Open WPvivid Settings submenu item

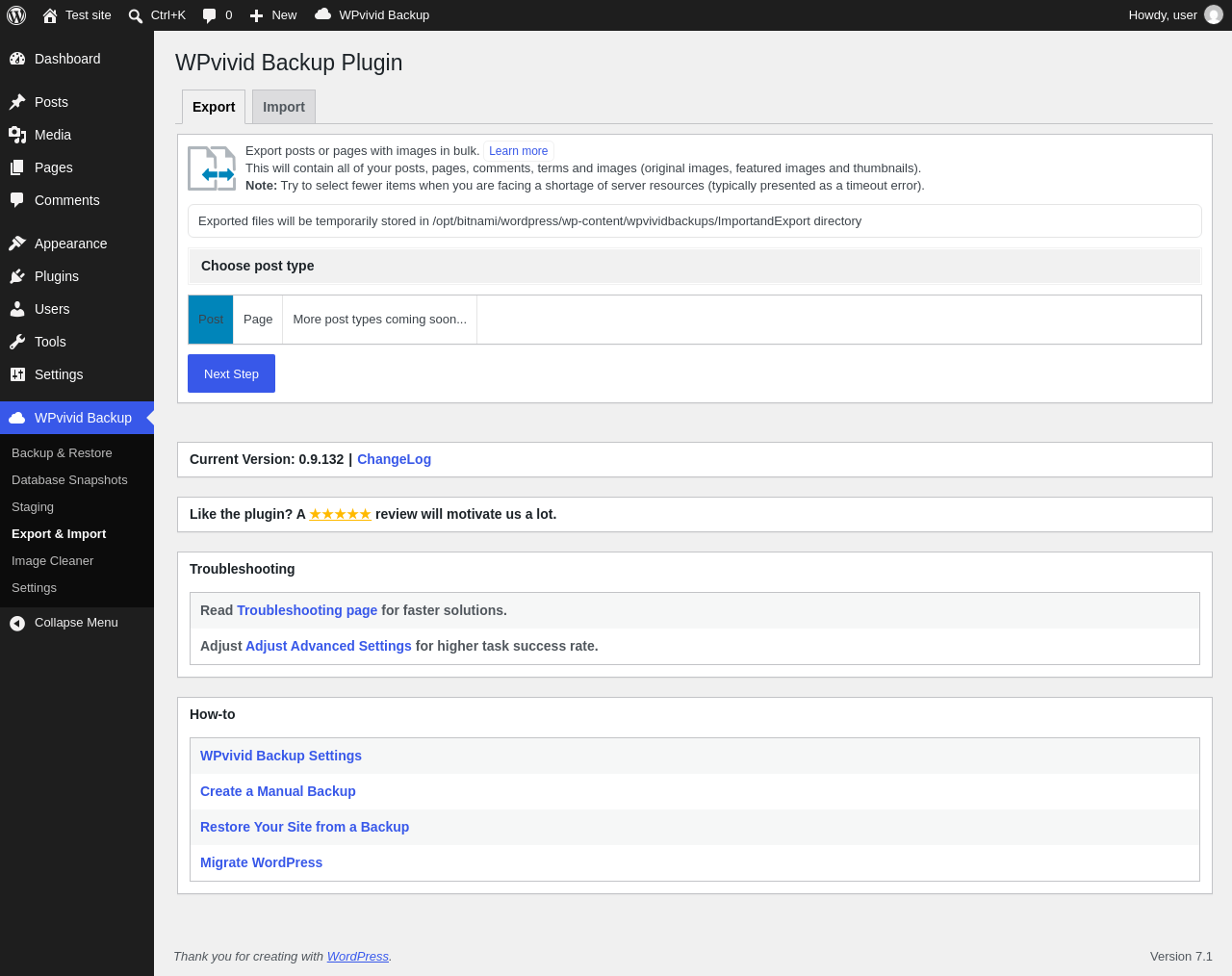pos(34,588)
